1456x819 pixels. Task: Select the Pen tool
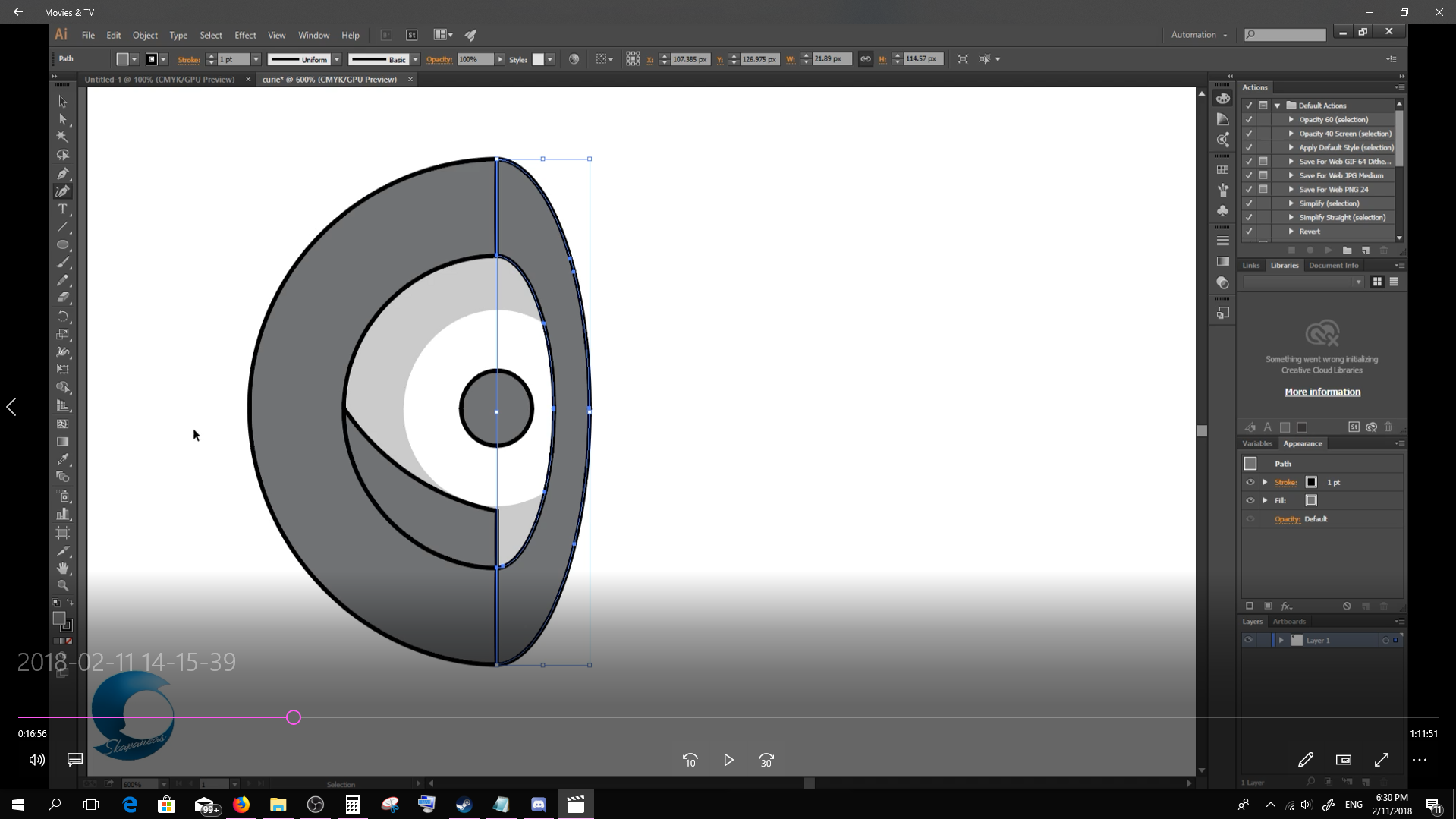pos(63,174)
